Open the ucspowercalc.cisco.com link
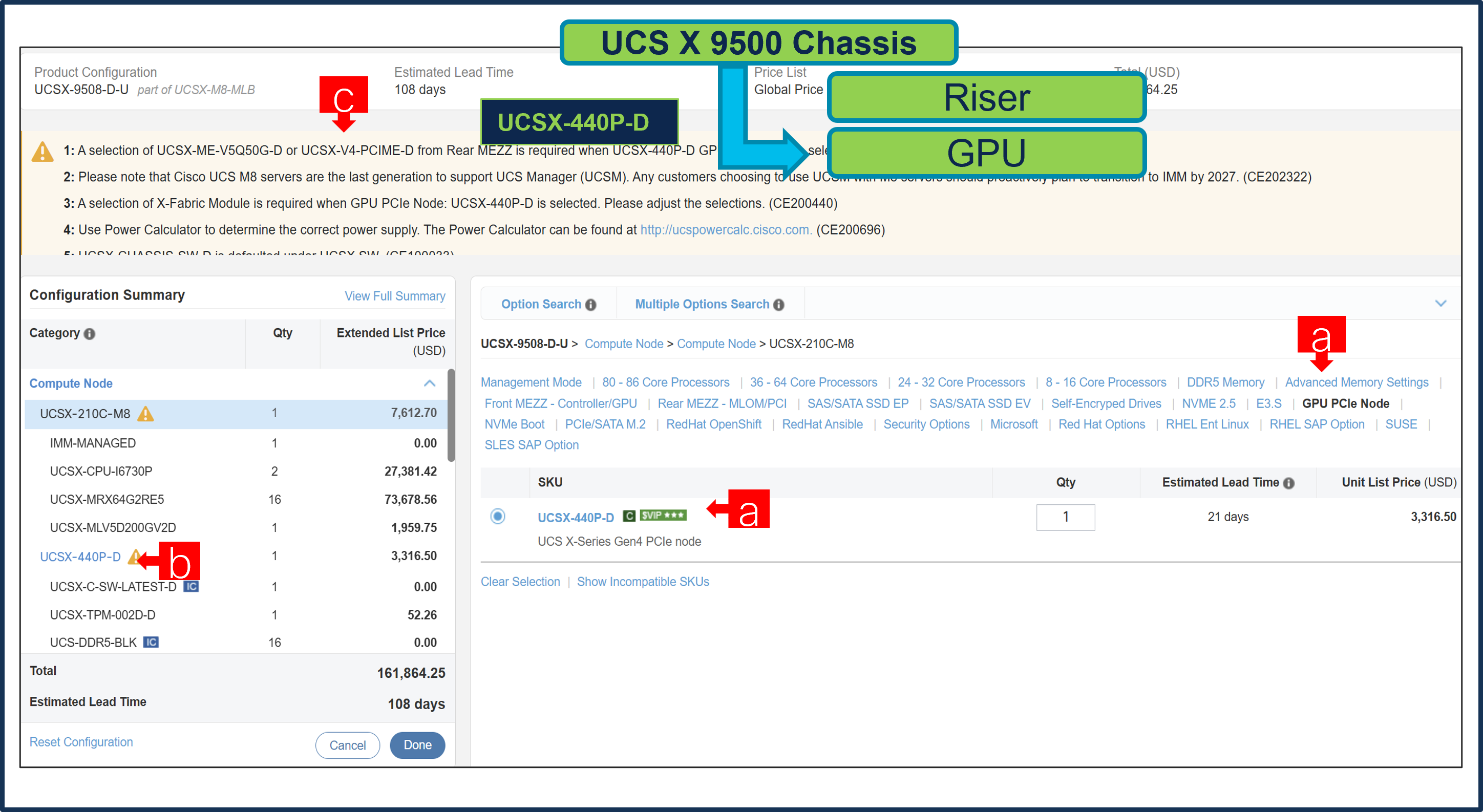1483x812 pixels. click(x=726, y=229)
